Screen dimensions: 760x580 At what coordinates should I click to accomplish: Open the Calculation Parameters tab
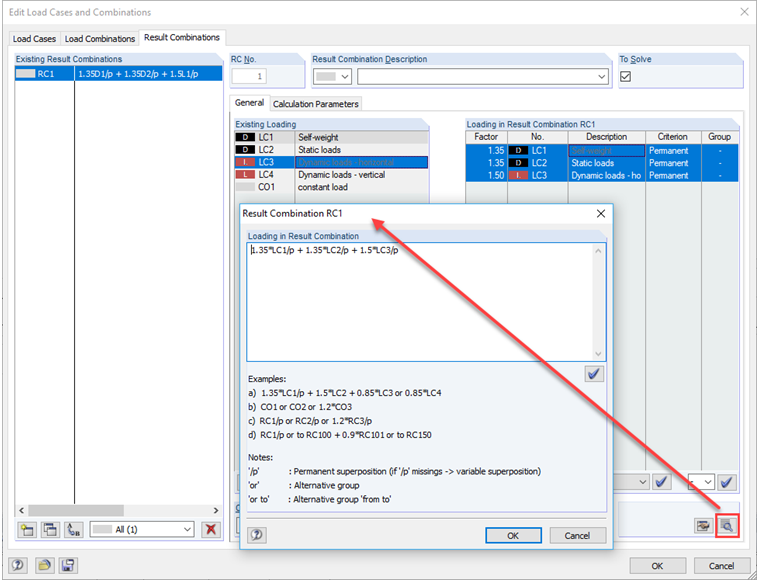point(316,104)
